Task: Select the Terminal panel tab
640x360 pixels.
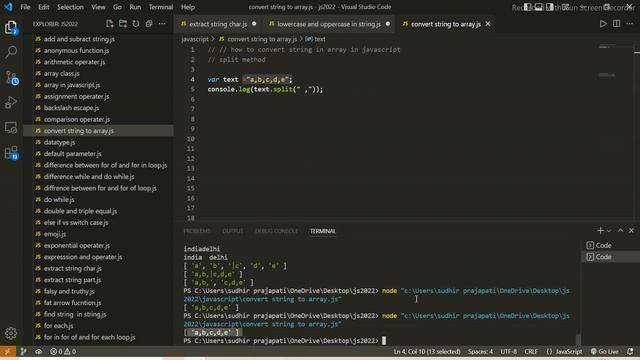Action: coord(322,231)
